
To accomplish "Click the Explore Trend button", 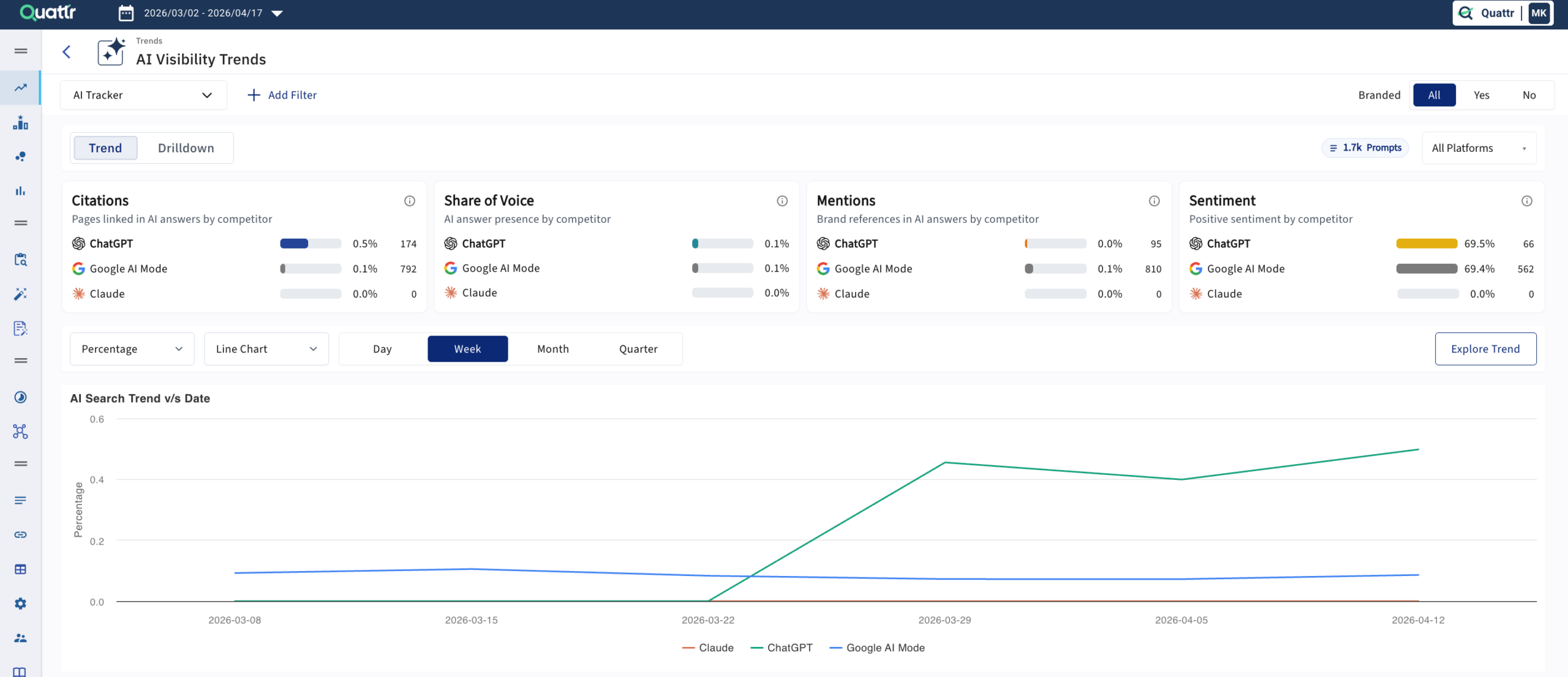I will (1485, 348).
